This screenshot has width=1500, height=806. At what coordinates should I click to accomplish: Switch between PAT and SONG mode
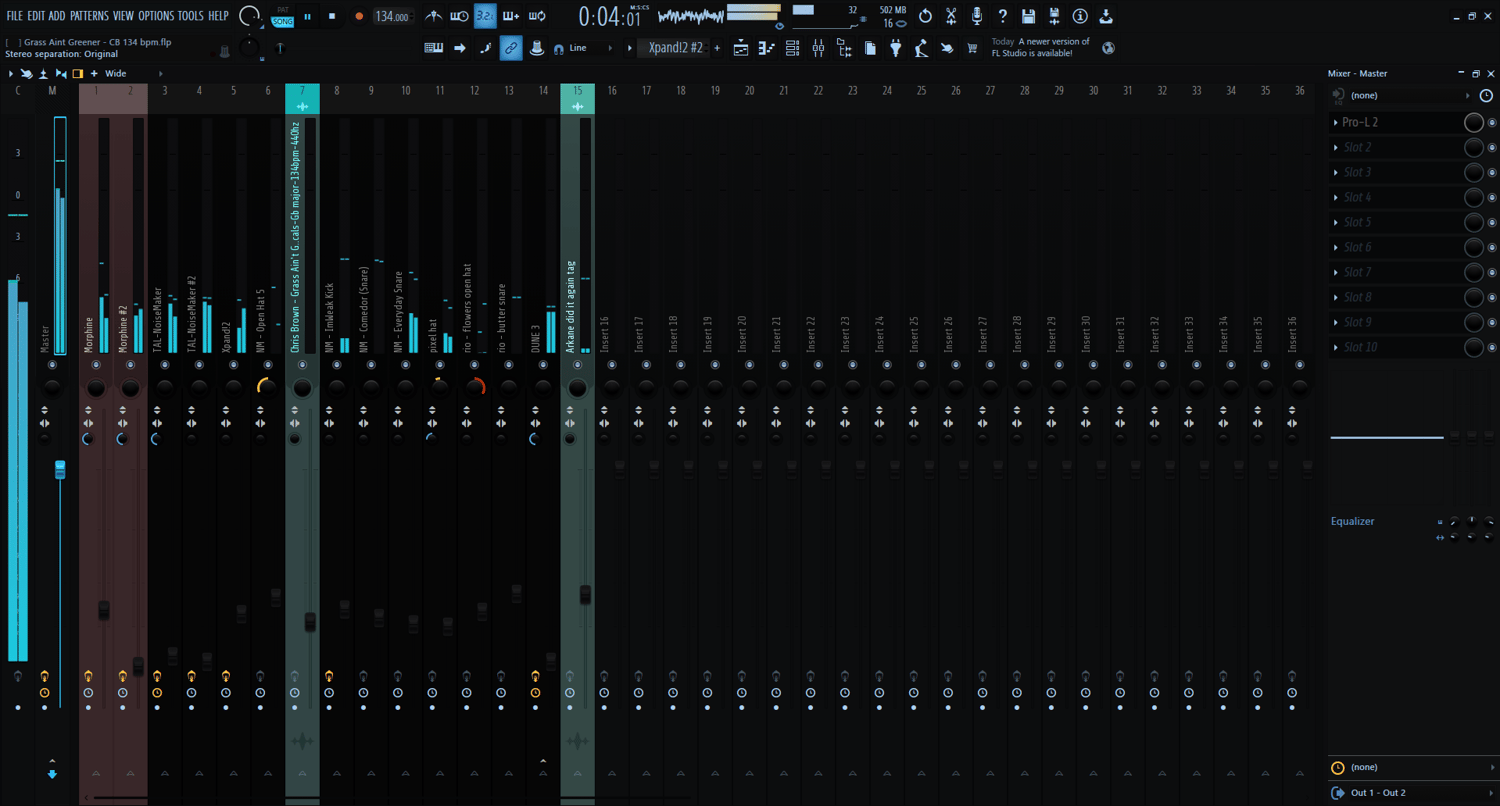coord(283,16)
